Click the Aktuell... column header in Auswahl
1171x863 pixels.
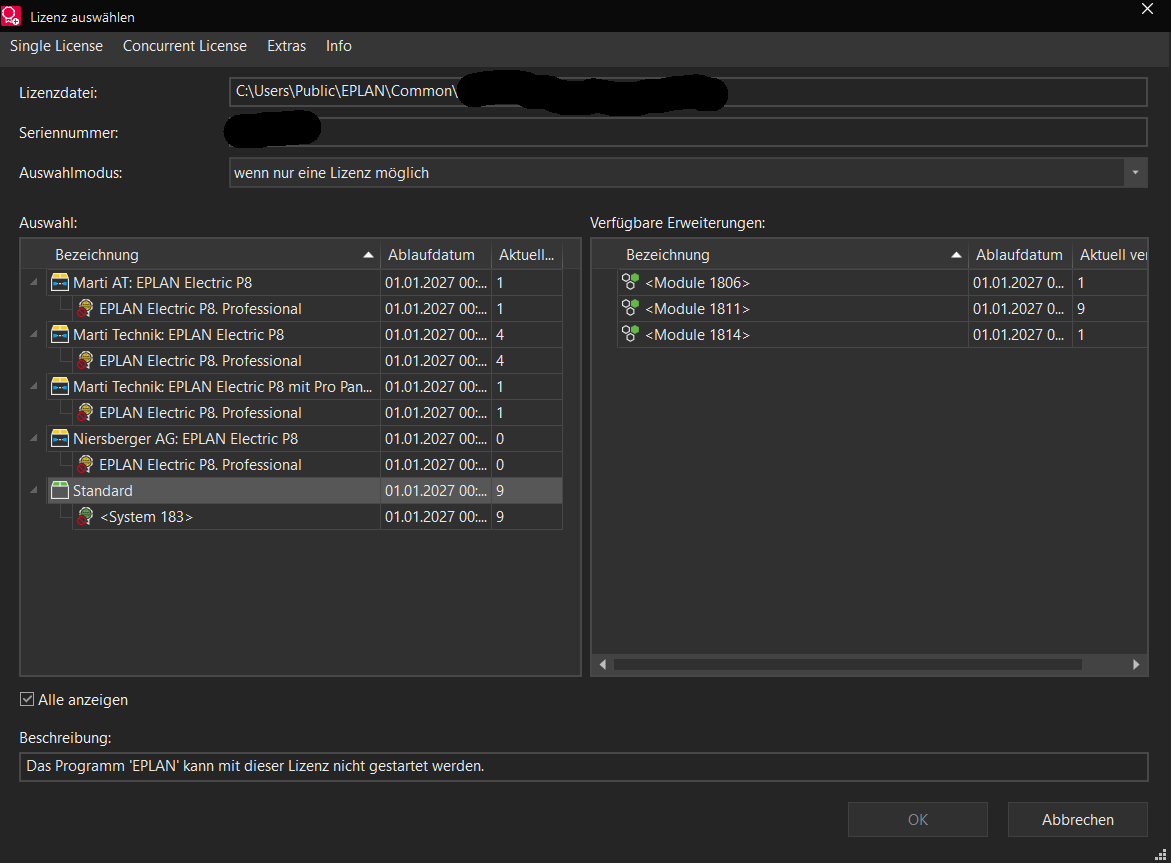pyautogui.click(x=527, y=255)
